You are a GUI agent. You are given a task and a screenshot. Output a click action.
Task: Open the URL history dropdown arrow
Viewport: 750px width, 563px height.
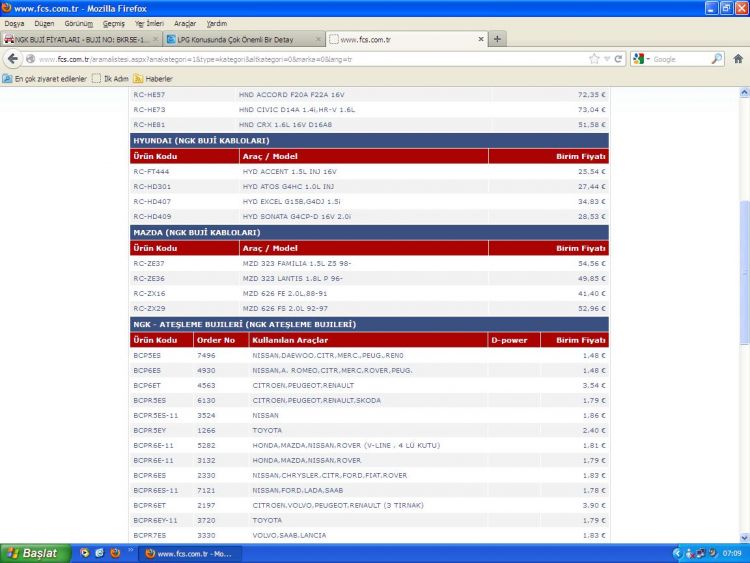[607, 59]
